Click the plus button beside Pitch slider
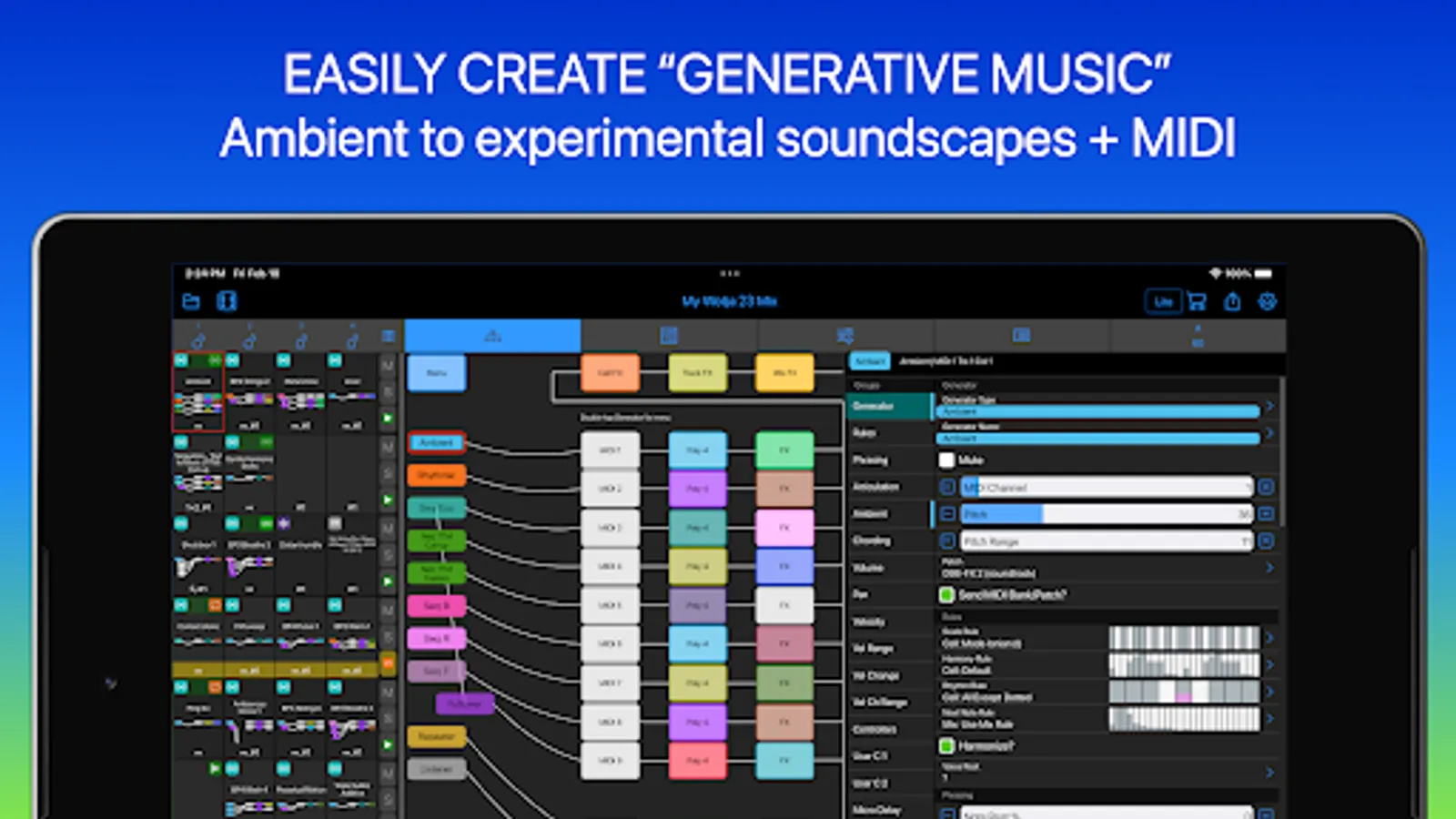This screenshot has height=819, width=1456. click(1266, 514)
